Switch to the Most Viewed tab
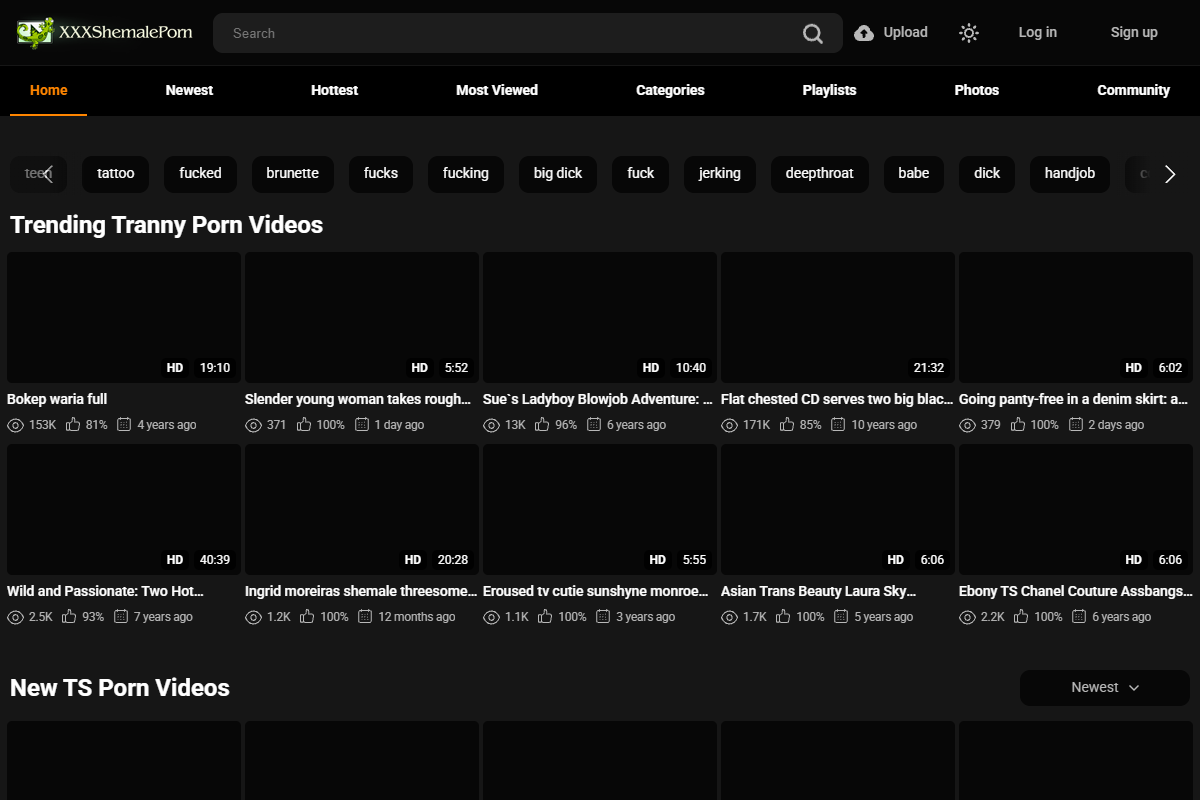 coord(497,90)
